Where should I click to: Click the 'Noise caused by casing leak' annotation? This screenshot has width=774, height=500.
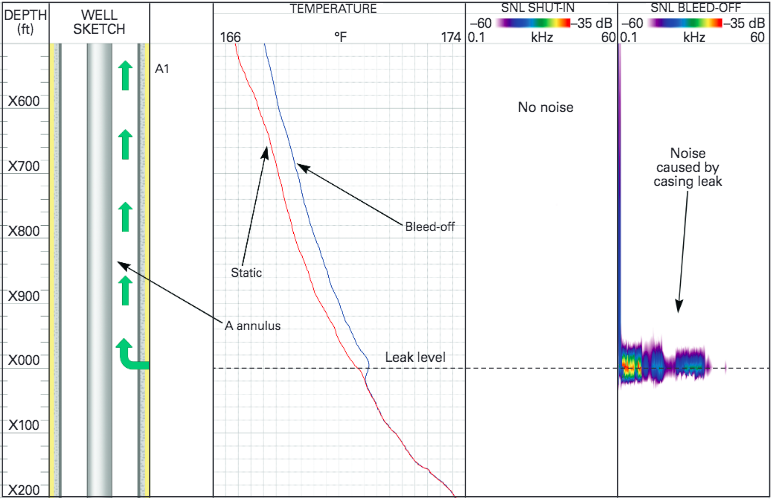(x=688, y=167)
